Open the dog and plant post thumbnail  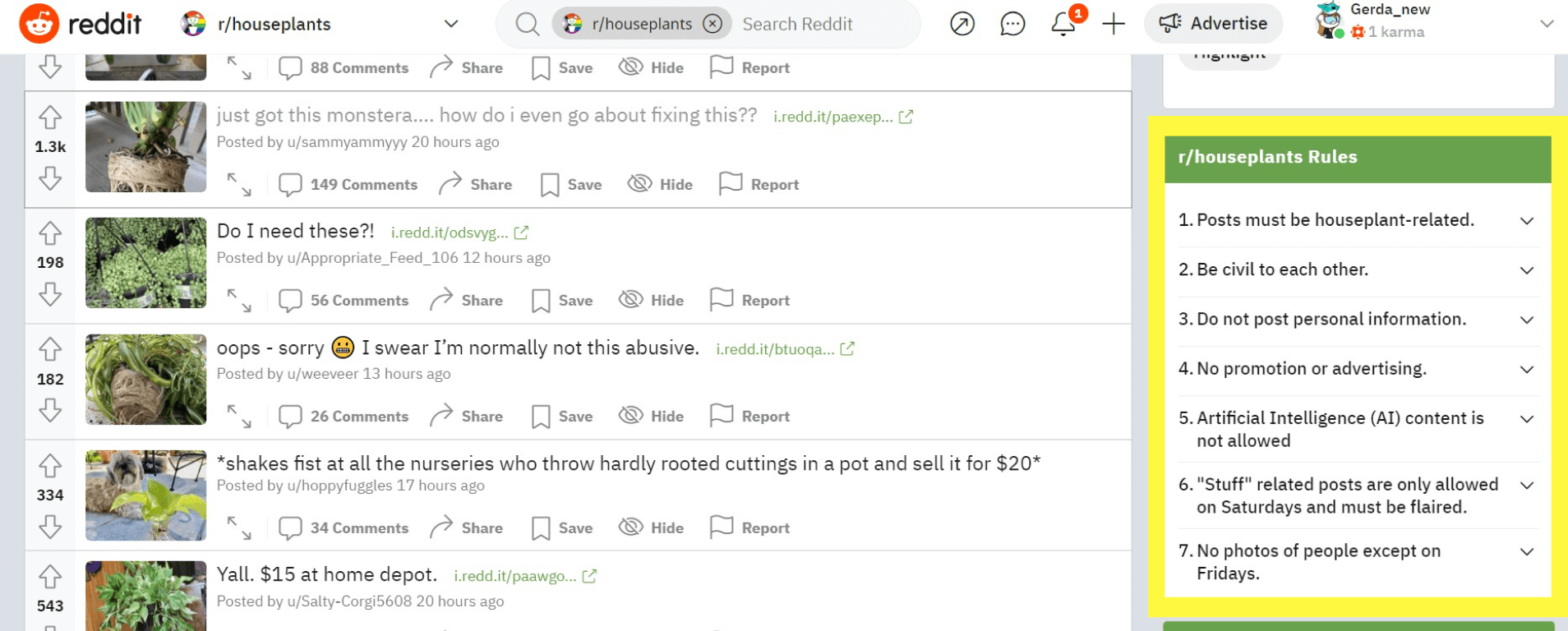point(145,495)
